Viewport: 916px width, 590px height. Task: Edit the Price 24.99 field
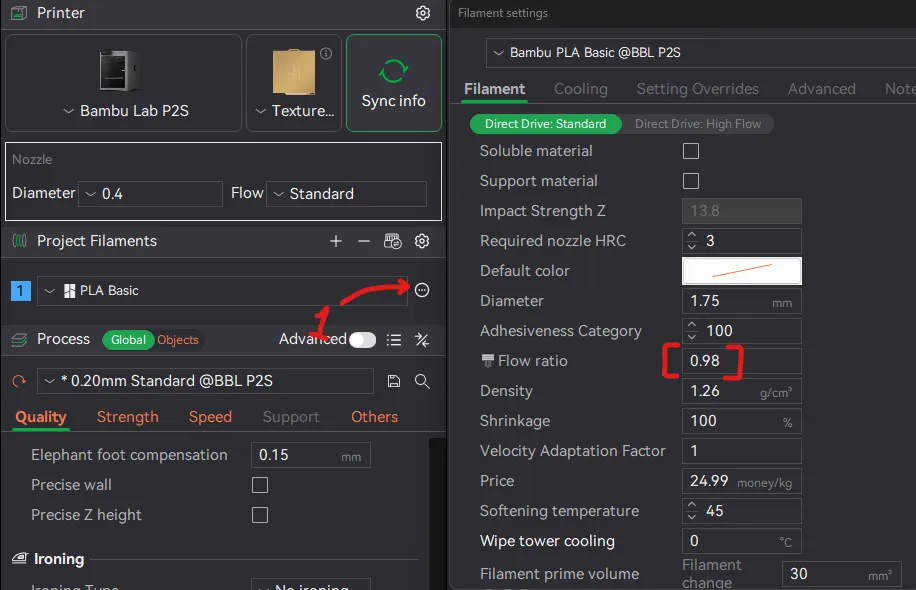[741, 481]
